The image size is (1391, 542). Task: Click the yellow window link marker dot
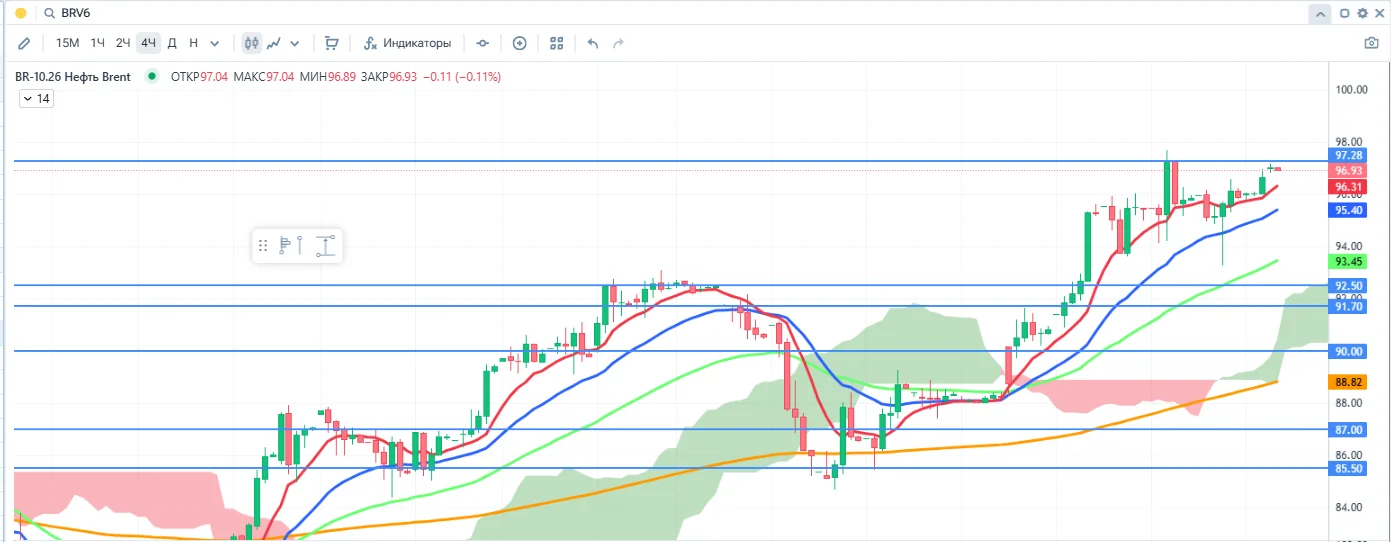[20, 13]
